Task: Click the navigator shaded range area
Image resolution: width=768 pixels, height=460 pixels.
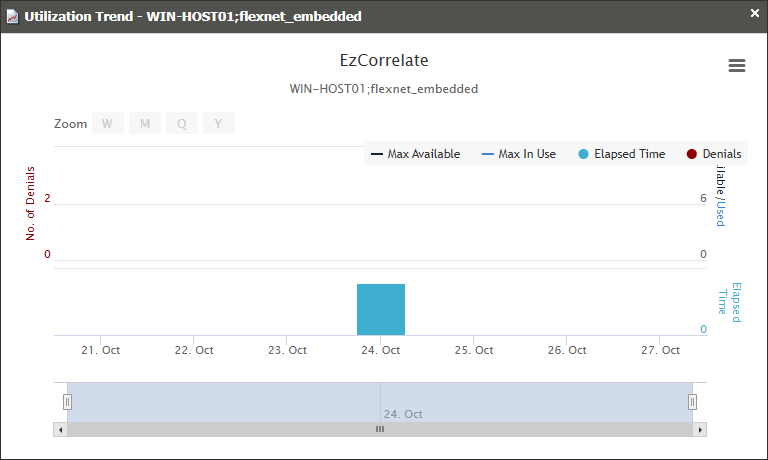Action: click(x=250, y=401)
